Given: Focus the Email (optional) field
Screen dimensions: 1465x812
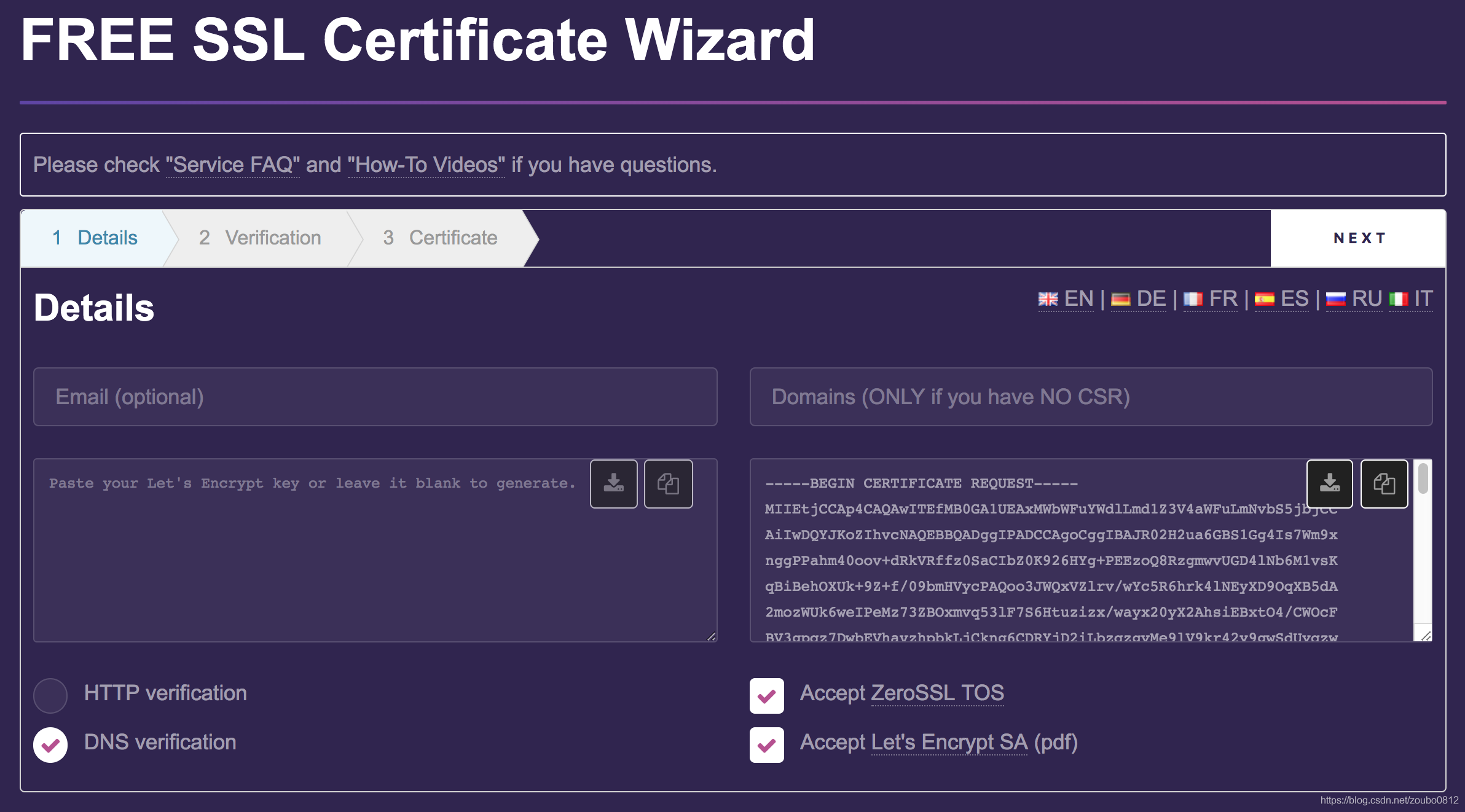Looking at the screenshot, I should (x=375, y=397).
